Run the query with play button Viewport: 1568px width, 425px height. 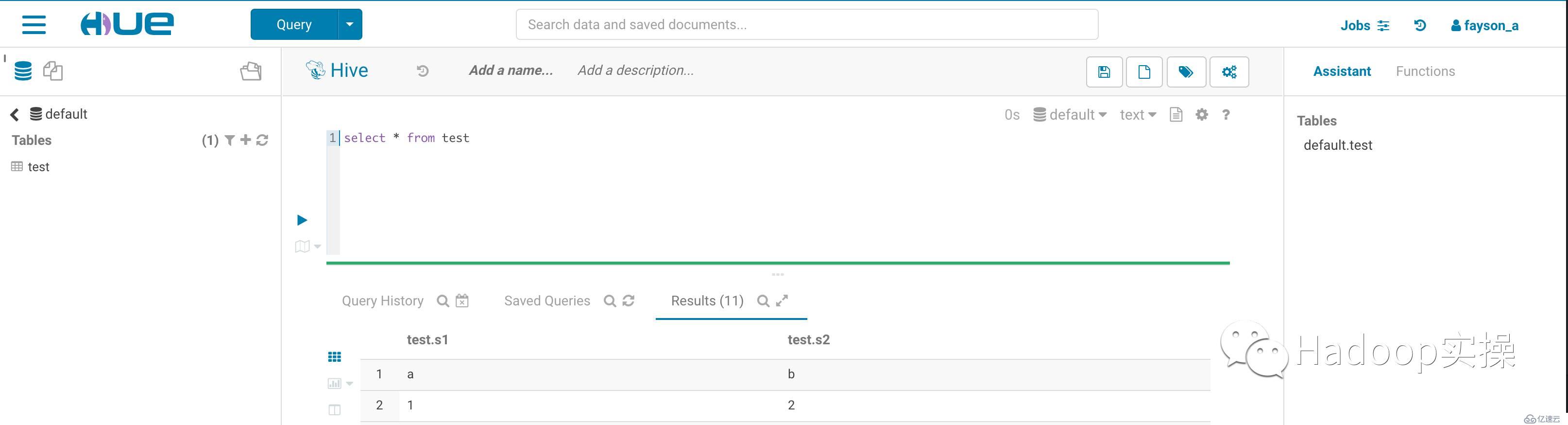pyautogui.click(x=302, y=220)
